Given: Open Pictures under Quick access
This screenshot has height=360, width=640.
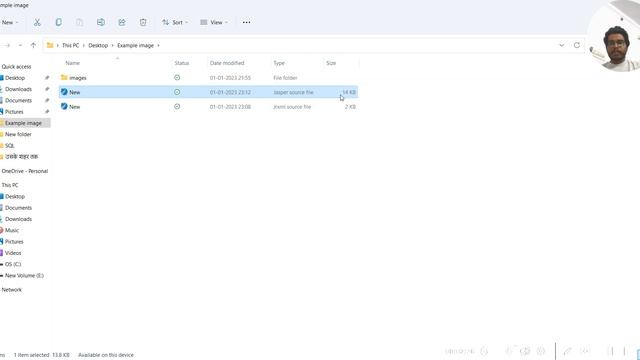Looking at the screenshot, I should pyautogui.click(x=14, y=111).
